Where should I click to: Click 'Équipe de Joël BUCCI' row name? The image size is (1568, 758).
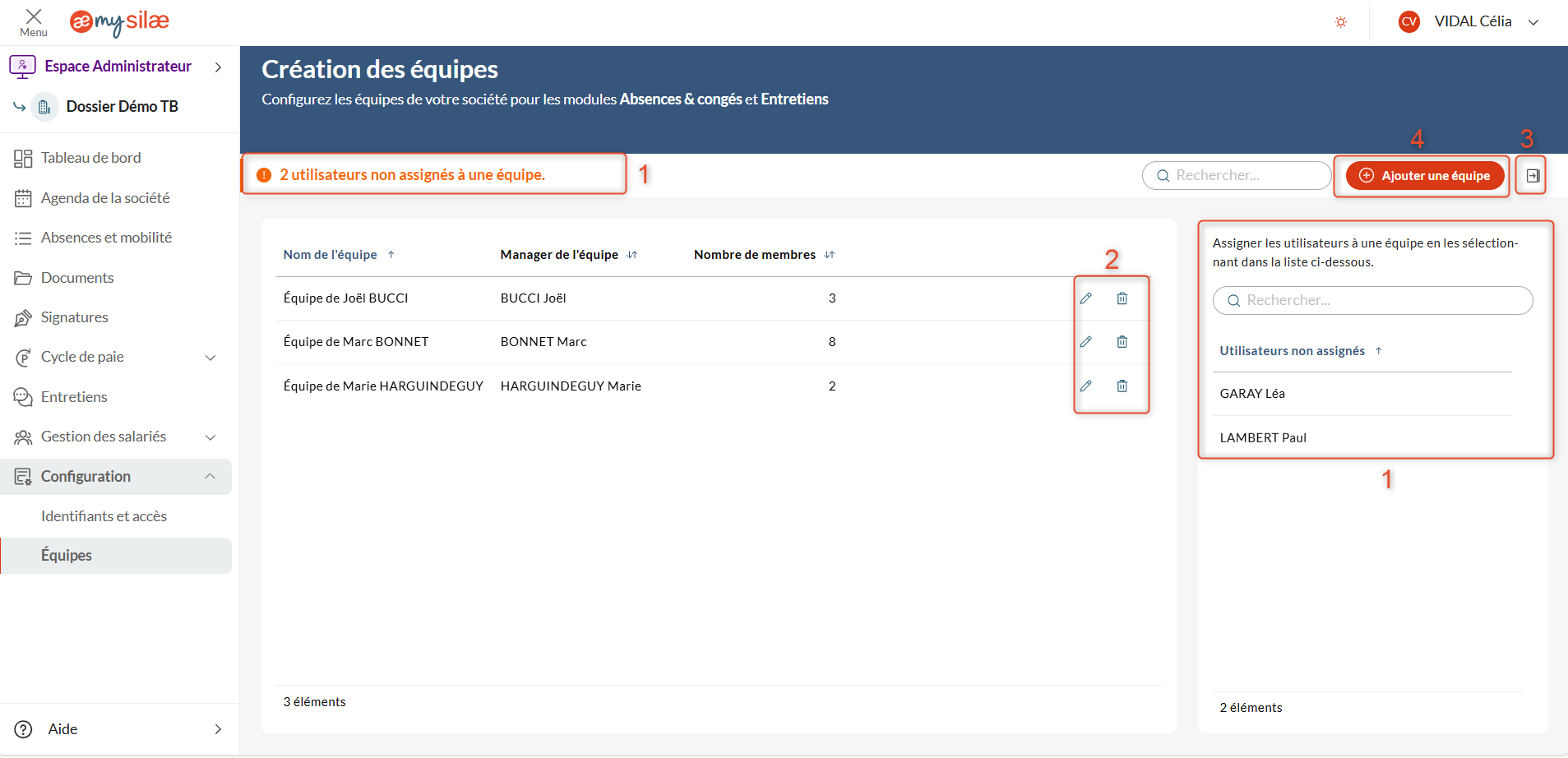(345, 298)
